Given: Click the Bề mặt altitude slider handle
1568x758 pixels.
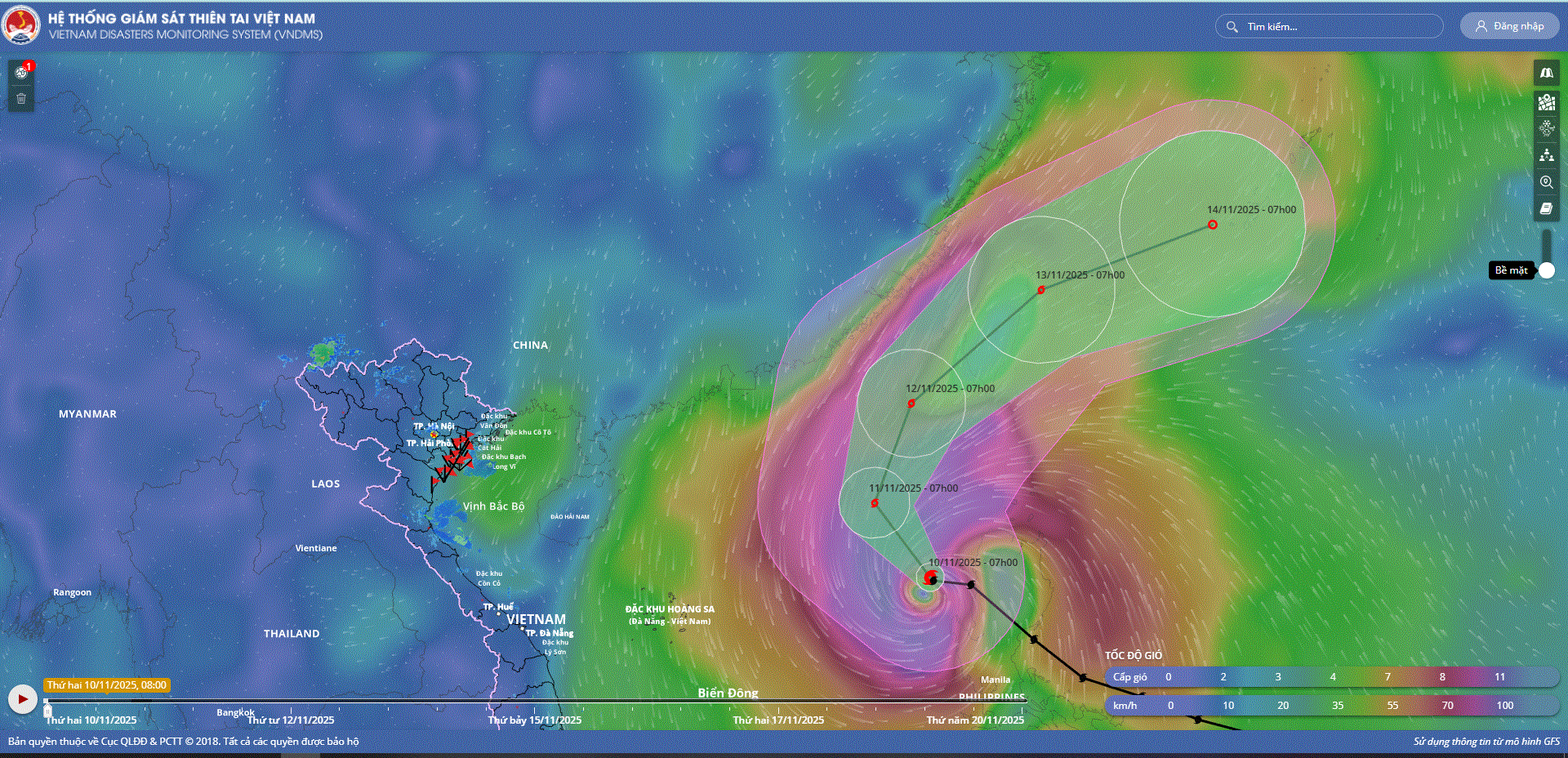Looking at the screenshot, I should coord(1547,270).
